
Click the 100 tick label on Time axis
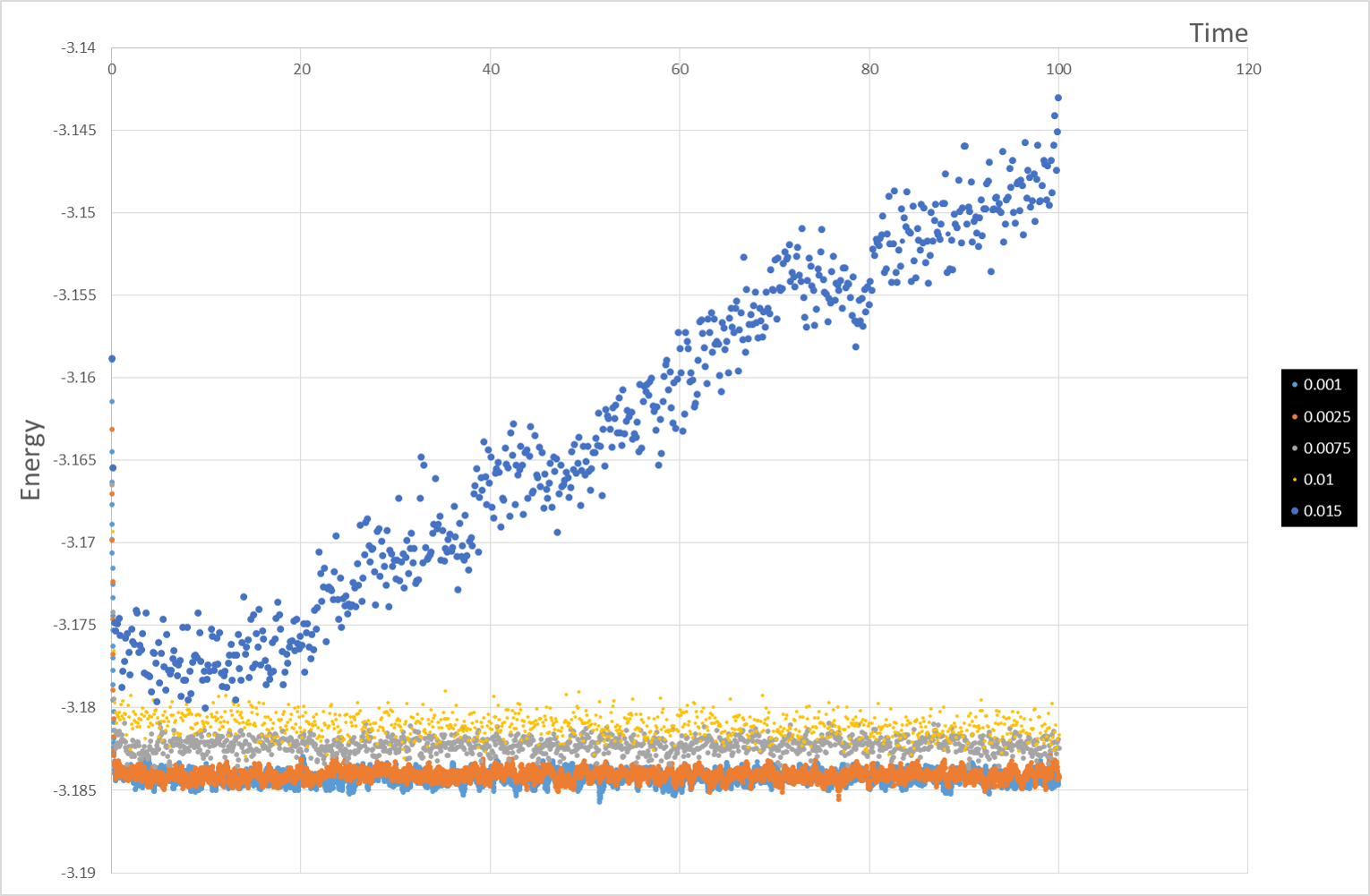1058,70
